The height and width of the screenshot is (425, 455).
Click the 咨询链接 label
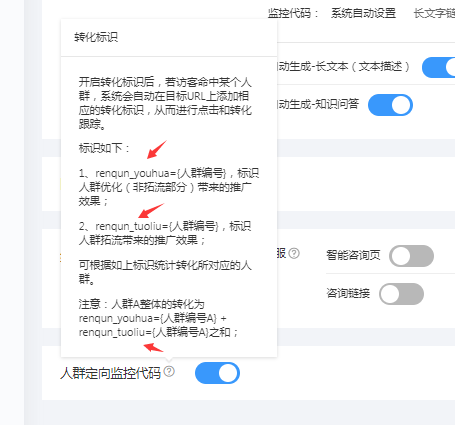348,293
